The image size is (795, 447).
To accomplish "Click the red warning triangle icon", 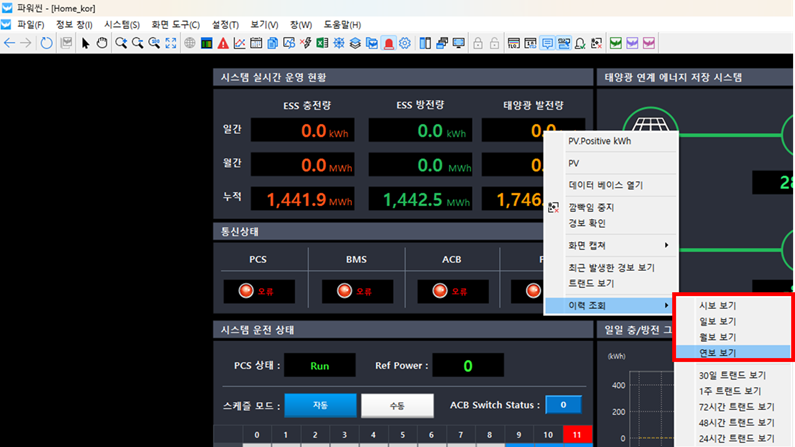I will tap(223, 43).
